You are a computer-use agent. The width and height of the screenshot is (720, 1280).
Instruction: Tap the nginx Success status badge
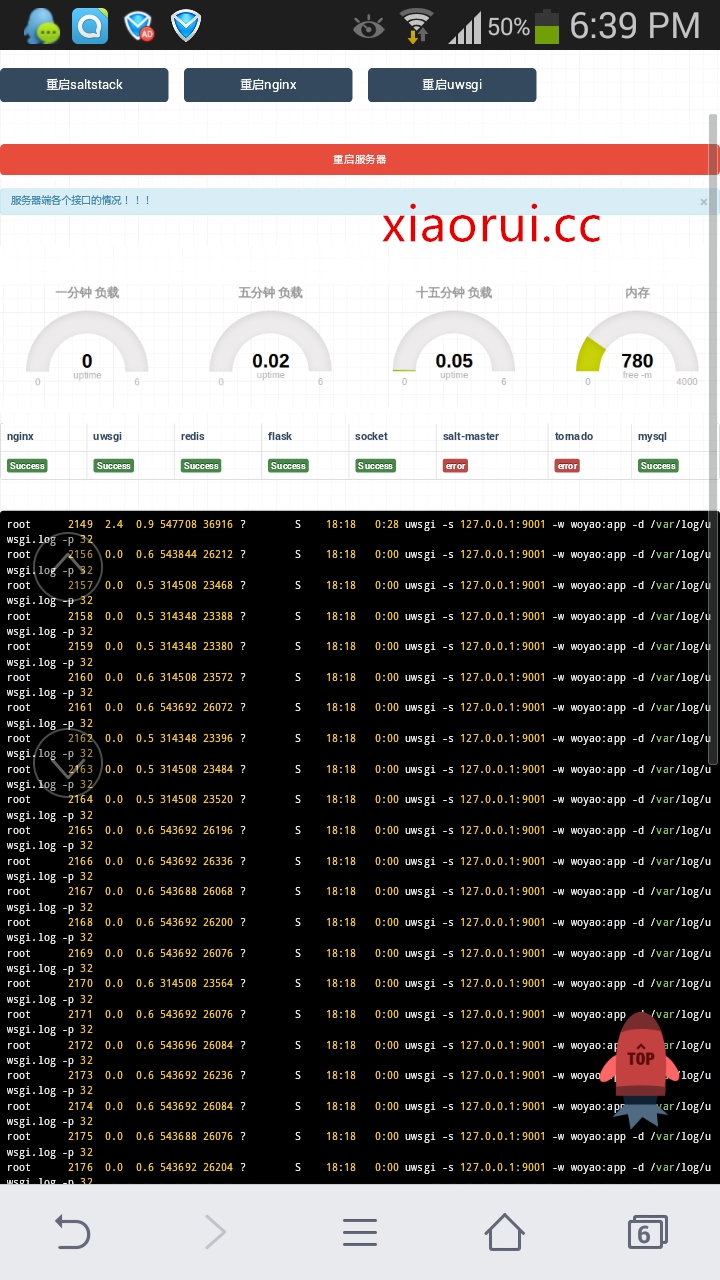coord(27,466)
